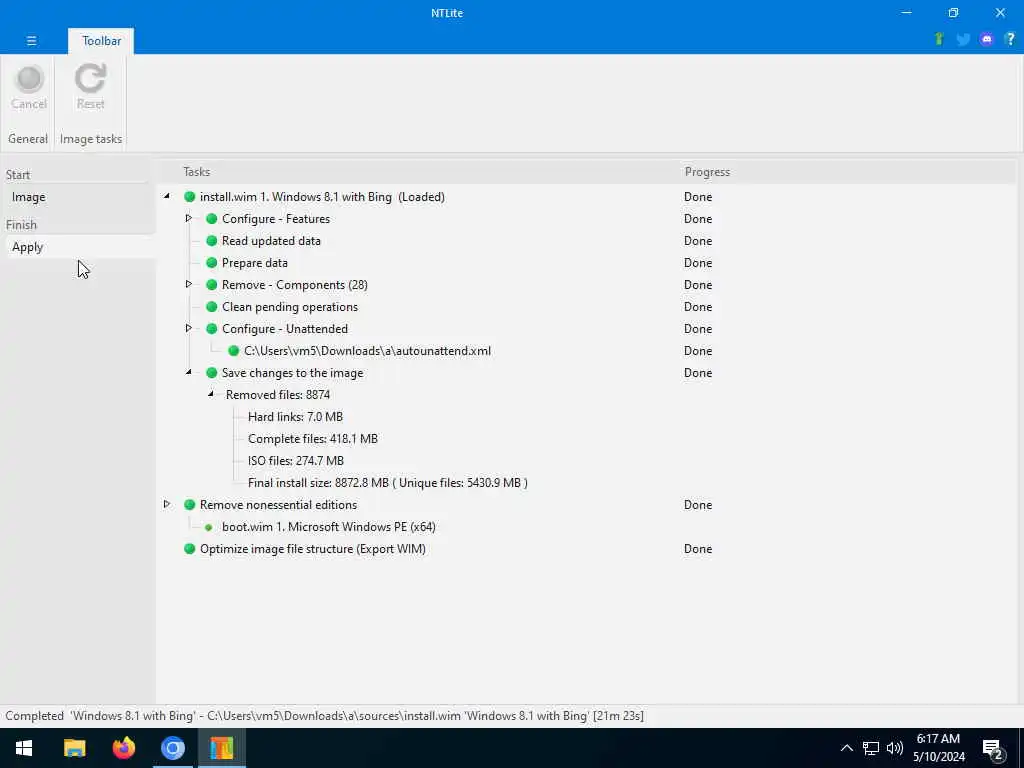Select the Hard links: 7.0 MB row
This screenshot has height=768, width=1024.
[x=295, y=417]
